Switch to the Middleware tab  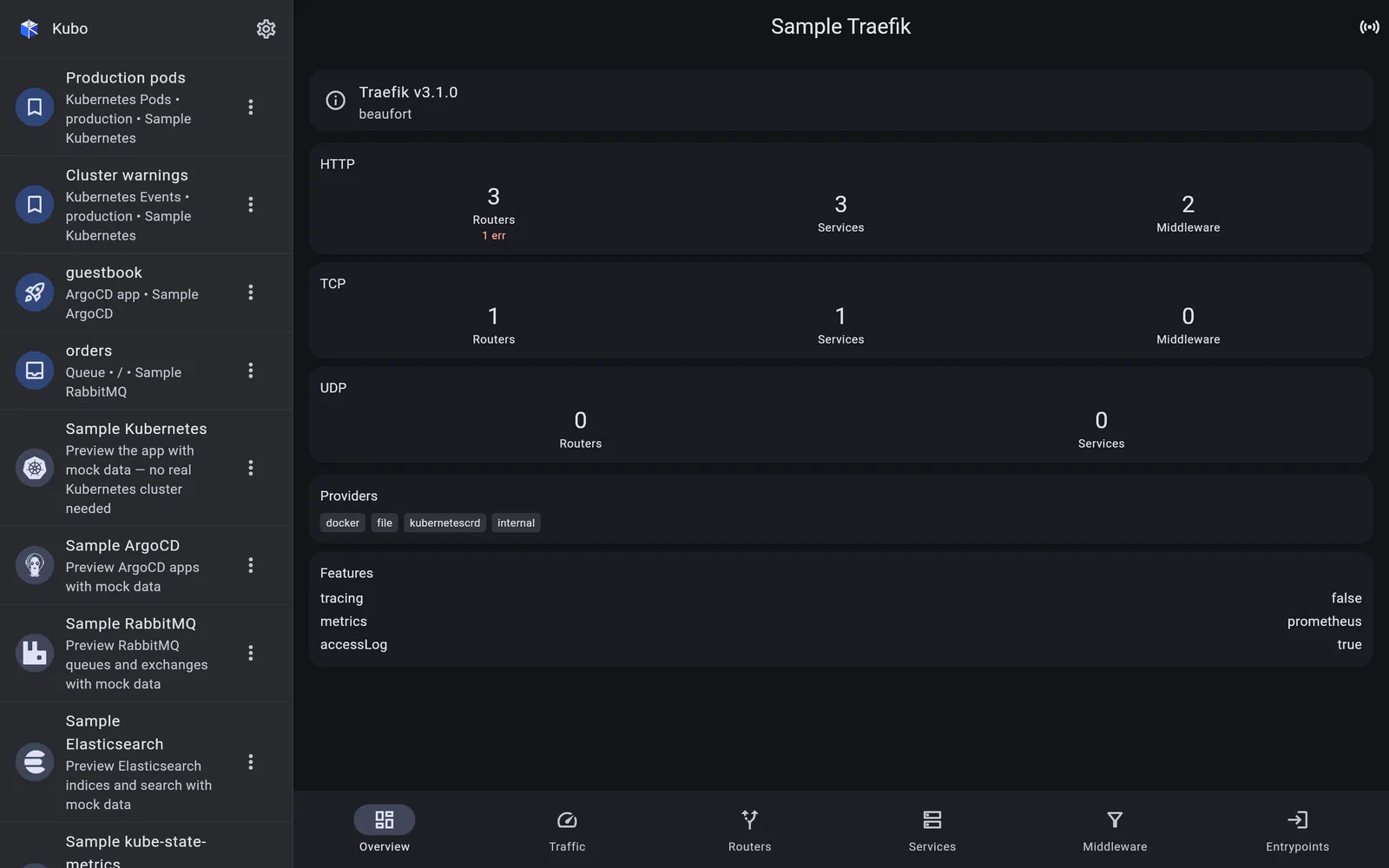click(1115, 829)
